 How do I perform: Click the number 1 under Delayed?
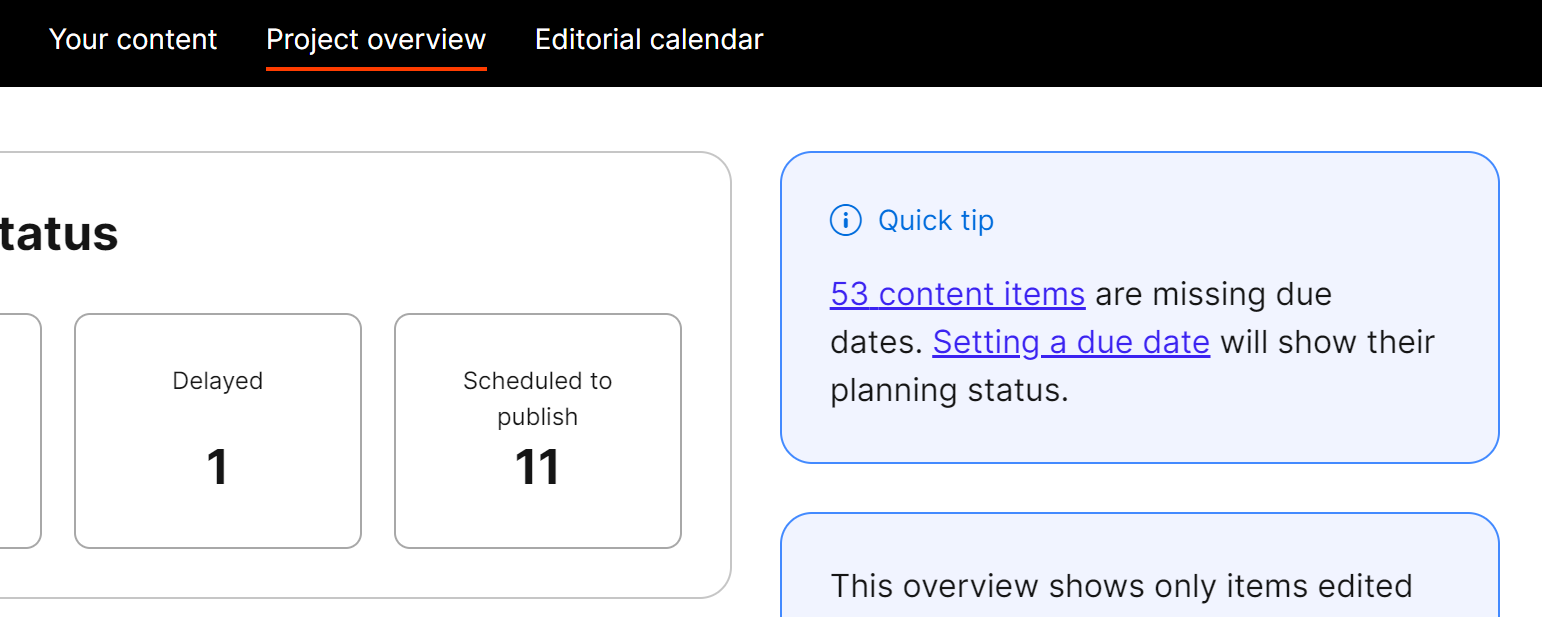pos(217,466)
